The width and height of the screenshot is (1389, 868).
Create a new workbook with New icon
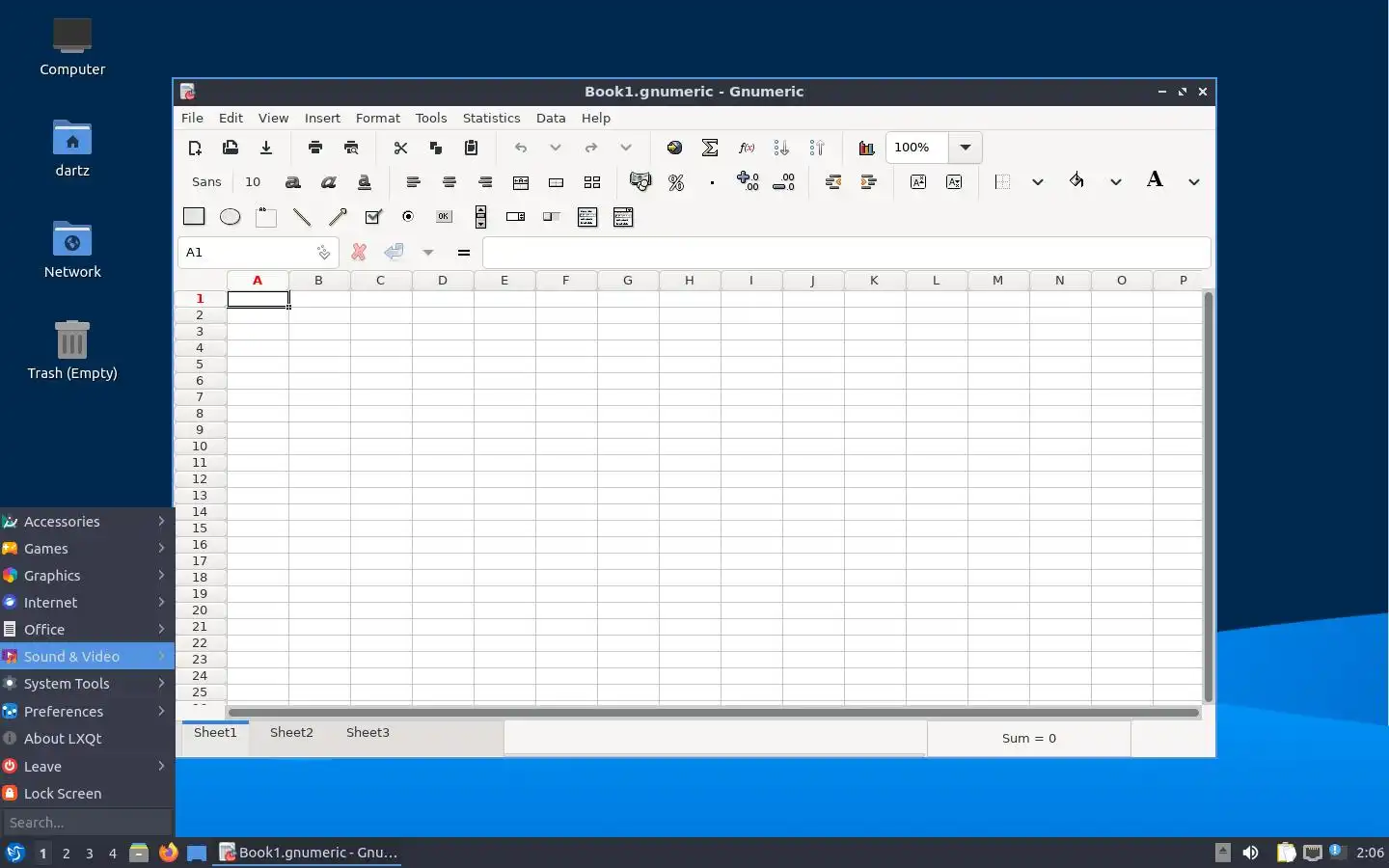(194, 148)
